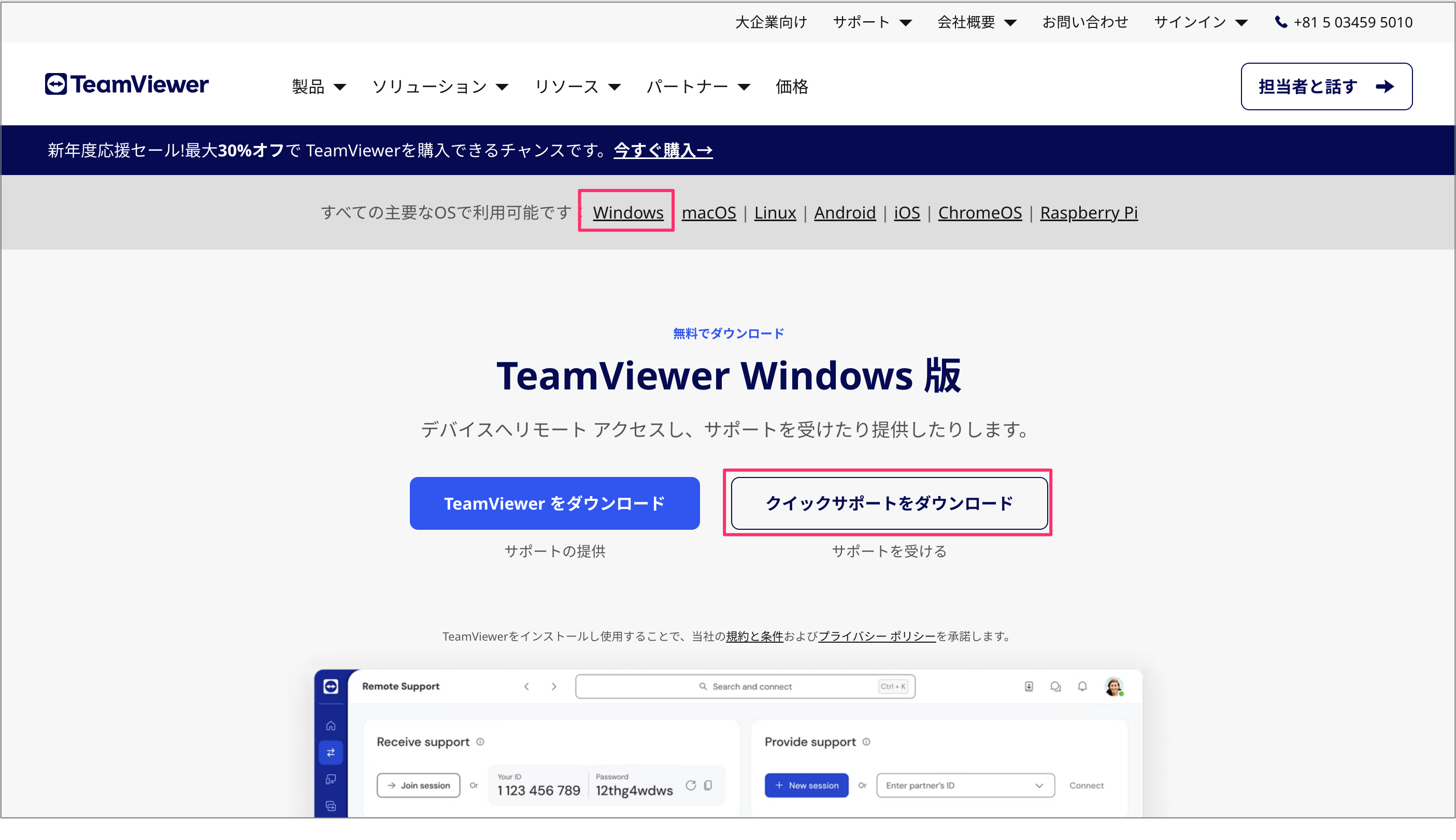Click the contacts book icon in app header

click(1029, 687)
